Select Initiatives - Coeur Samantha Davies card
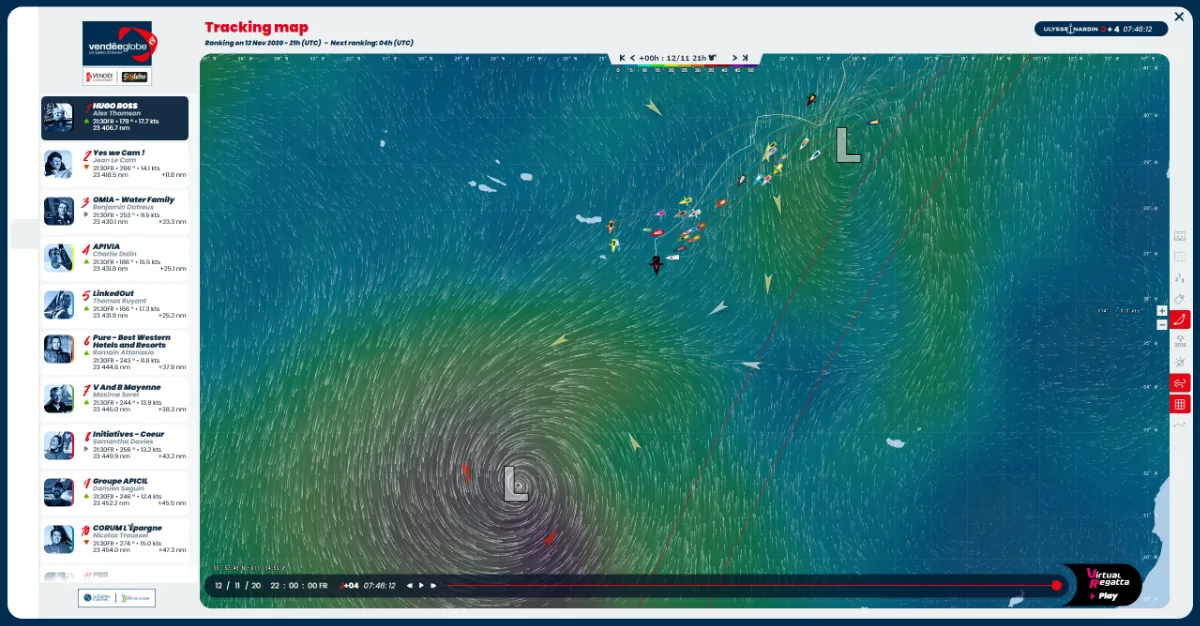The image size is (1200, 626). 114,446
